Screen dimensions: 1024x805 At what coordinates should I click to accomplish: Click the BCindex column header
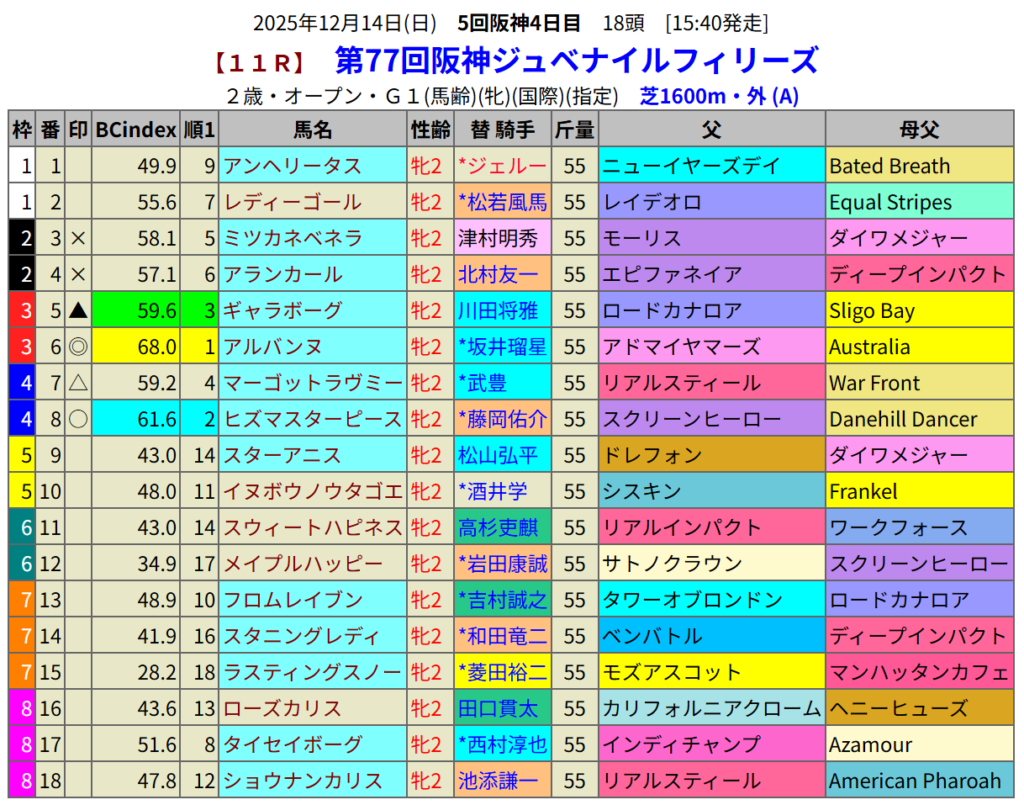click(x=135, y=130)
